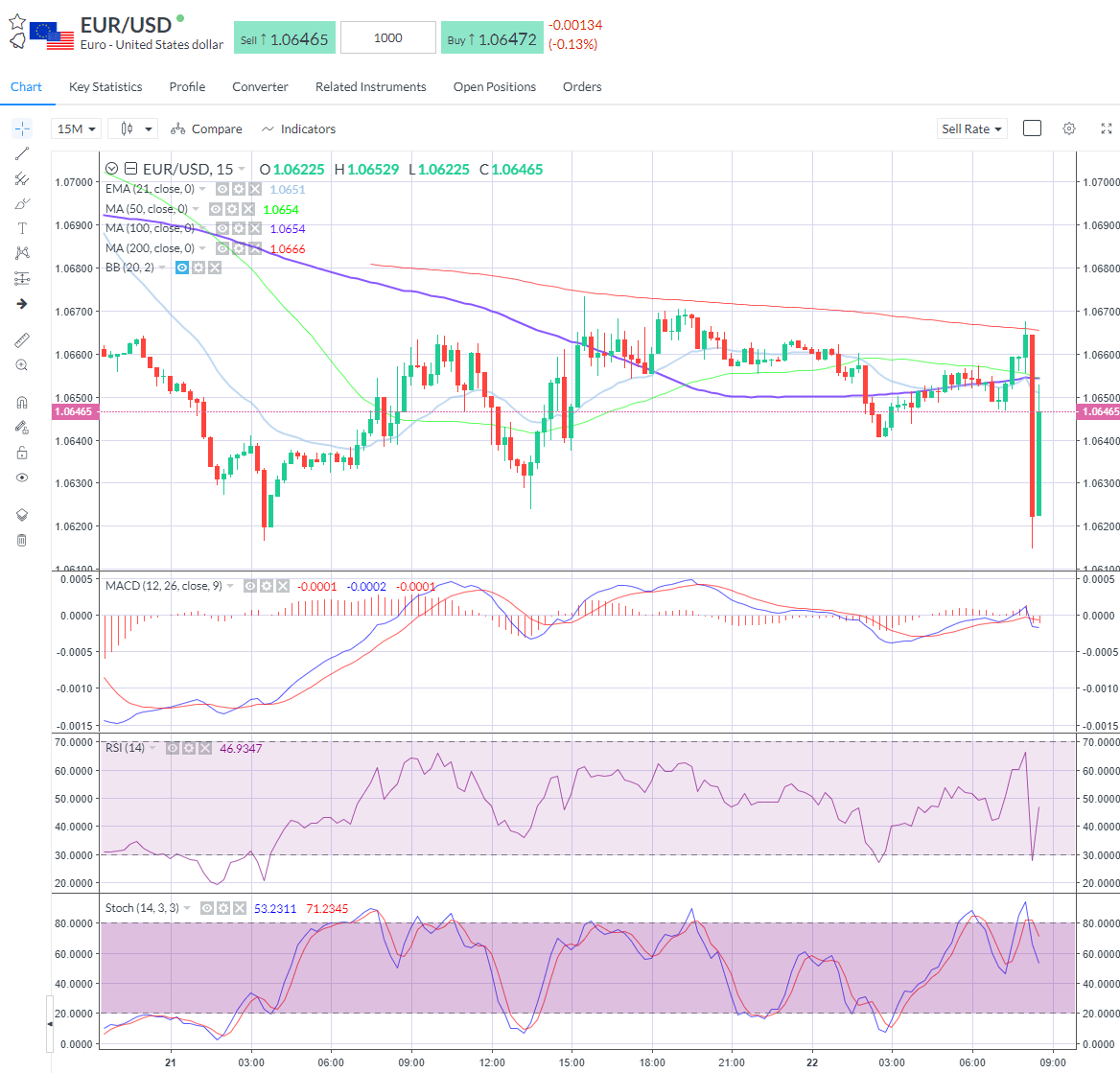
Task: Remove the MA (50) indicator
Action: 247,209
